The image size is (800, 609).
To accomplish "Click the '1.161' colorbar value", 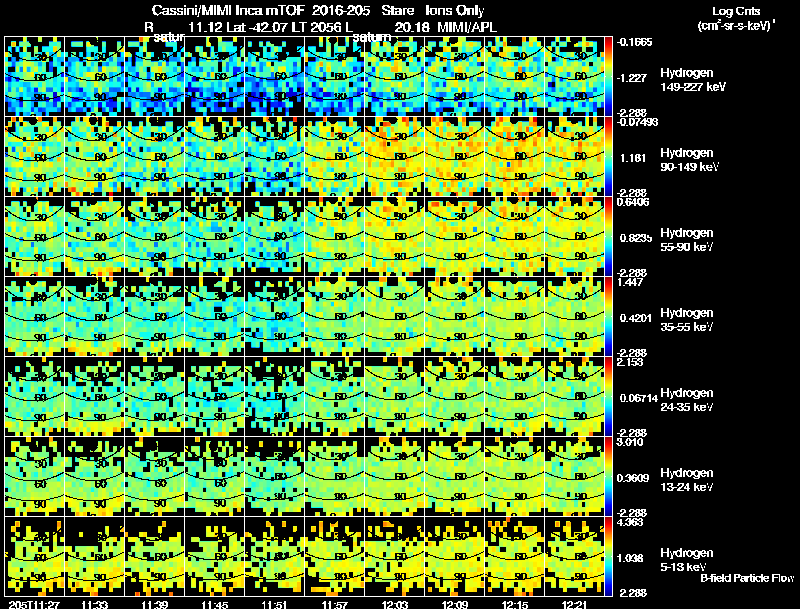I will (633, 158).
